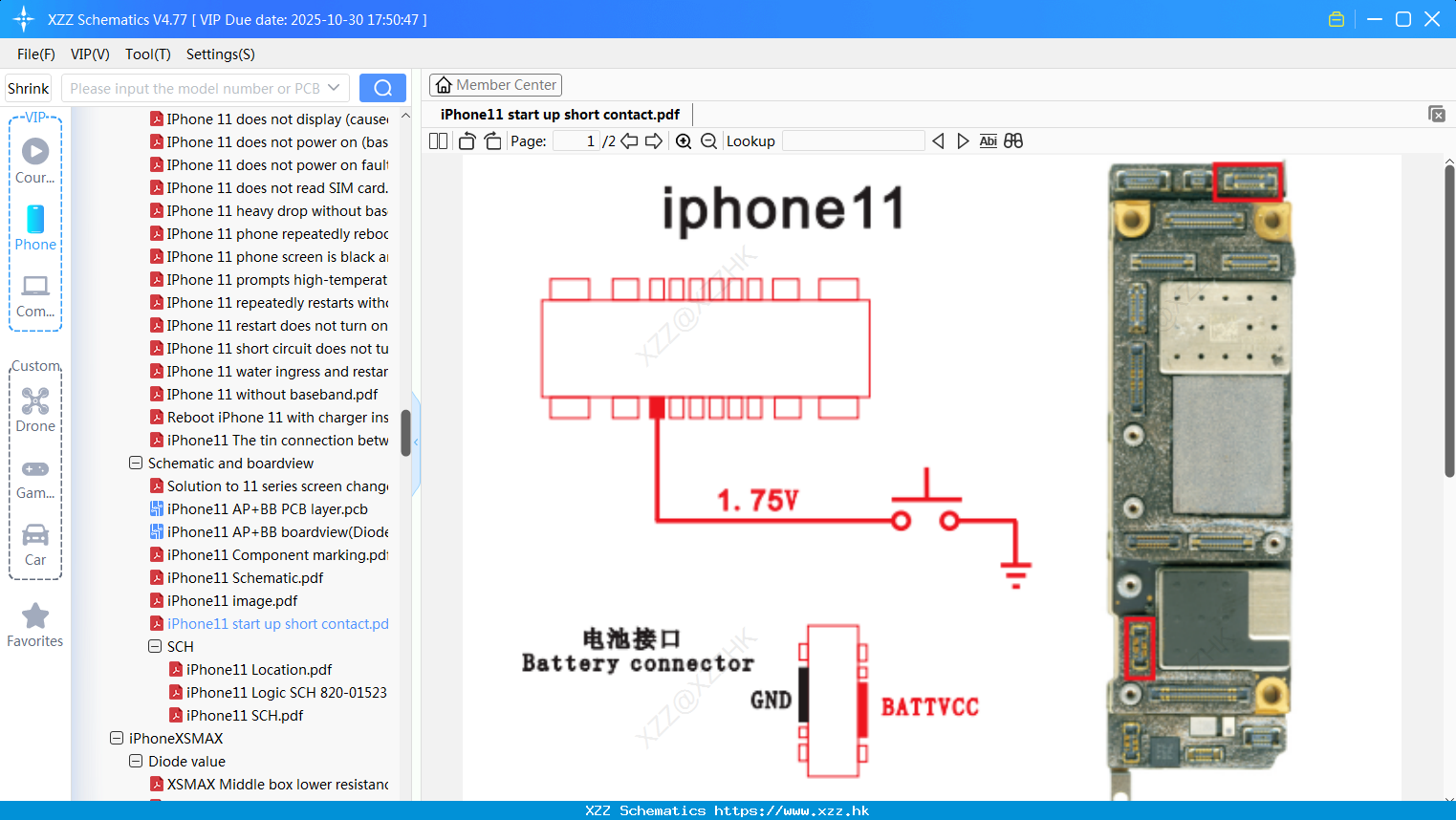Open the Settings(S) menu
Viewport: 1456px width, 820px height.
coord(221,54)
